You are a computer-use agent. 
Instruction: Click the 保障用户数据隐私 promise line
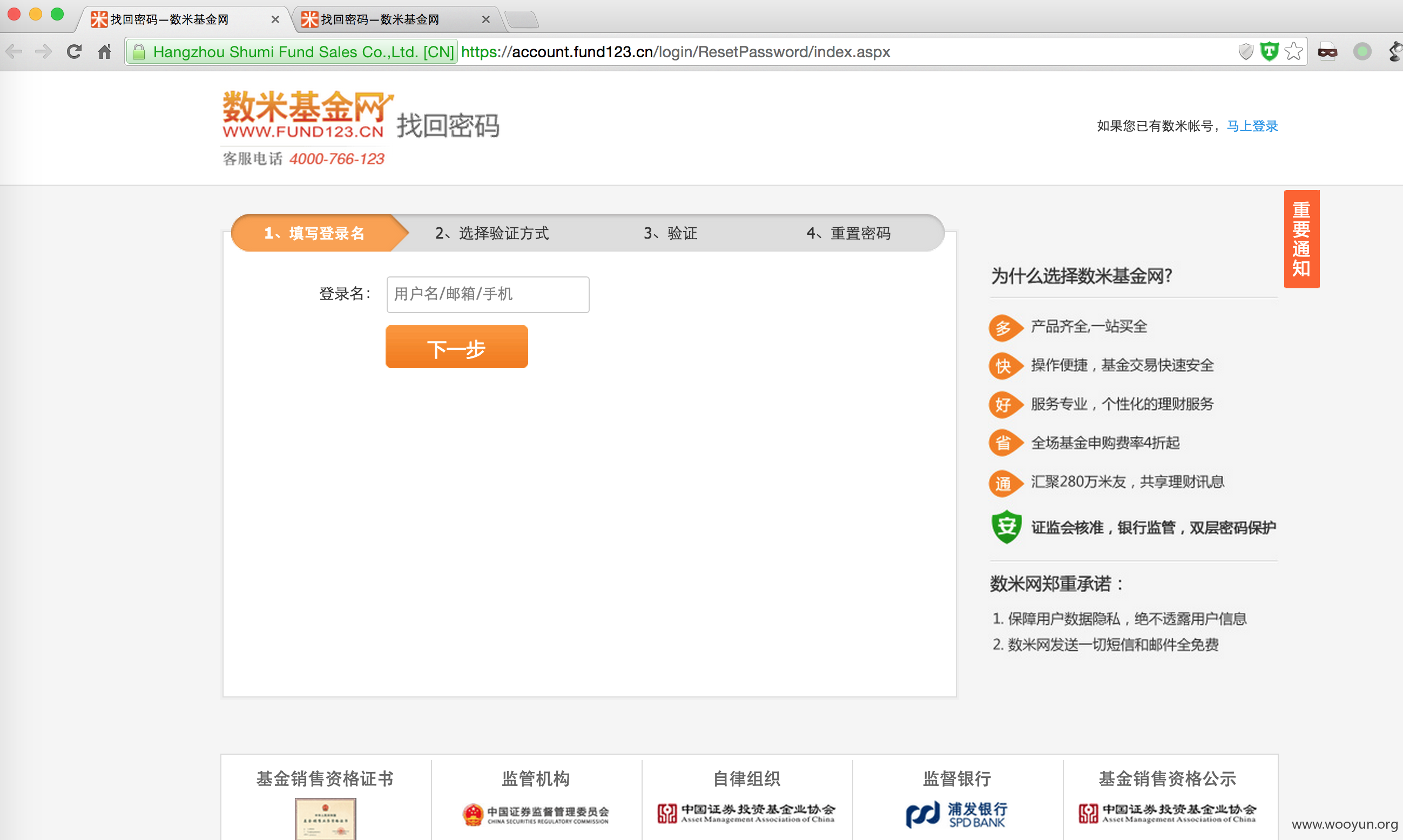tap(1119, 619)
